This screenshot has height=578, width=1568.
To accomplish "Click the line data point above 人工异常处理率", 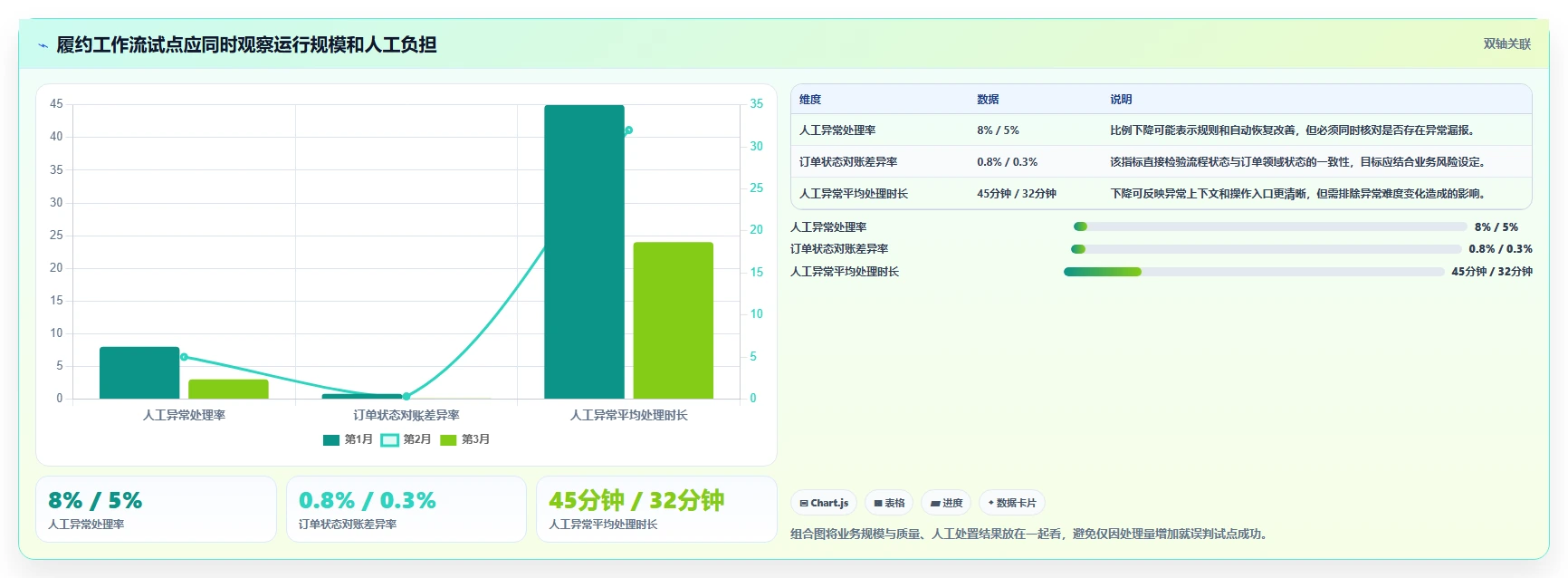I will pyautogui.click(x=184, y=357).
